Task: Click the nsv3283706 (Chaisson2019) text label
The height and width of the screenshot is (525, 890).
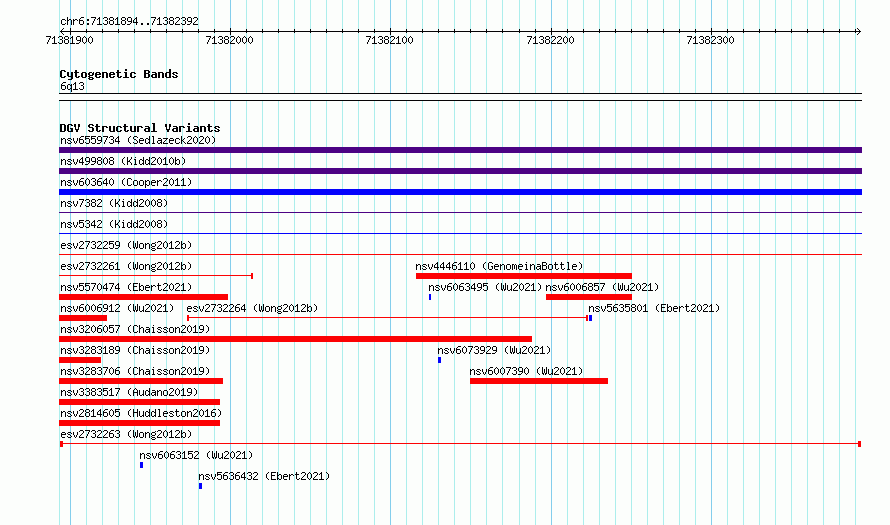Action: [135, 371]
